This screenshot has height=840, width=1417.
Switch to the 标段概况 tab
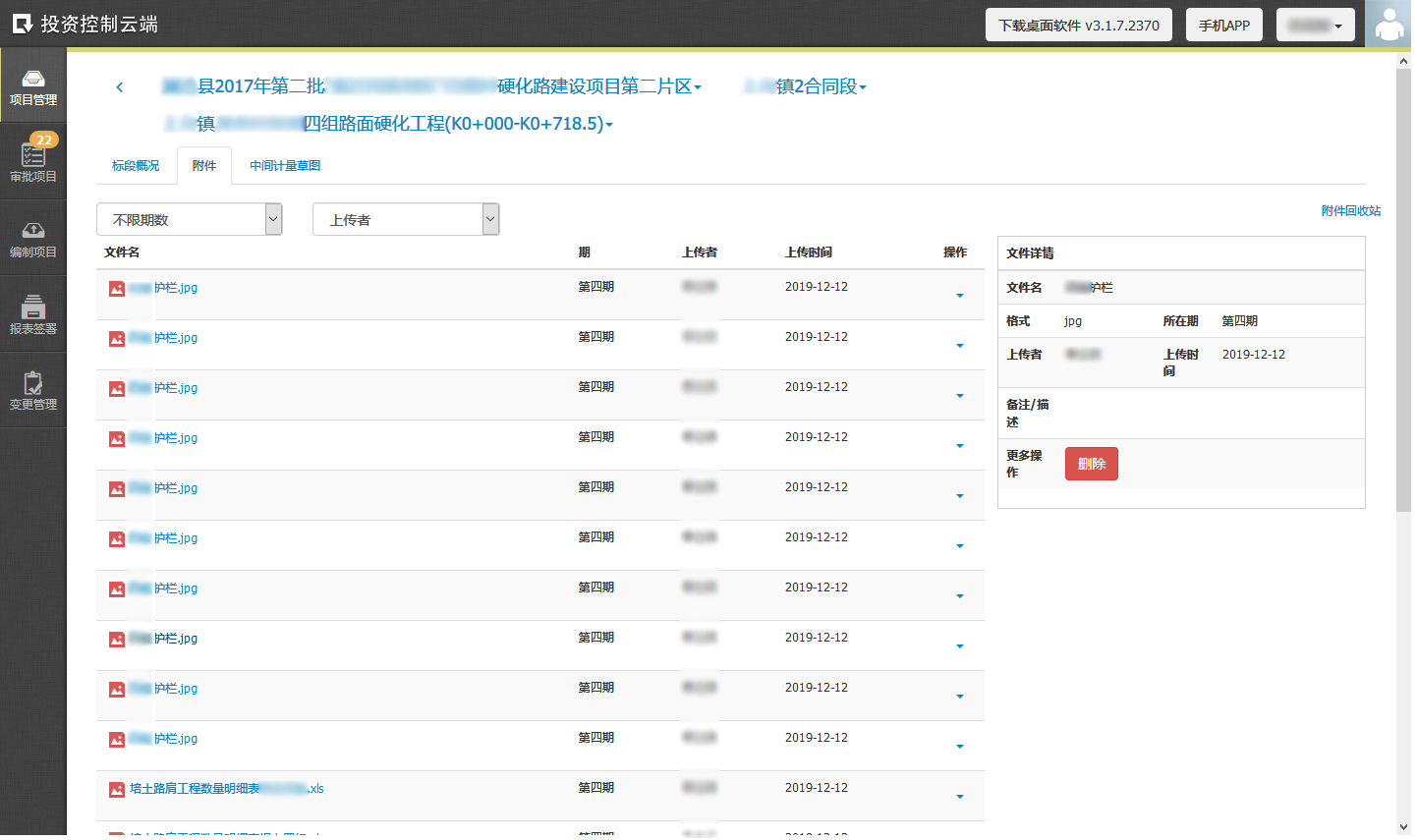coord(136,166)
